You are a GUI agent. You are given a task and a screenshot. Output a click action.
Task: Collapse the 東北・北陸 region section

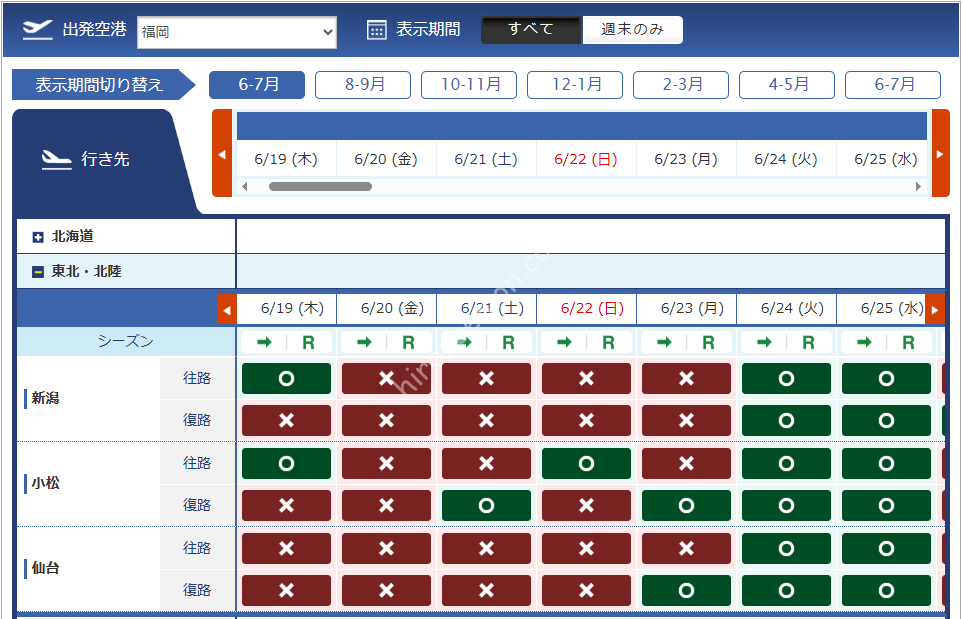pos(38,272)
